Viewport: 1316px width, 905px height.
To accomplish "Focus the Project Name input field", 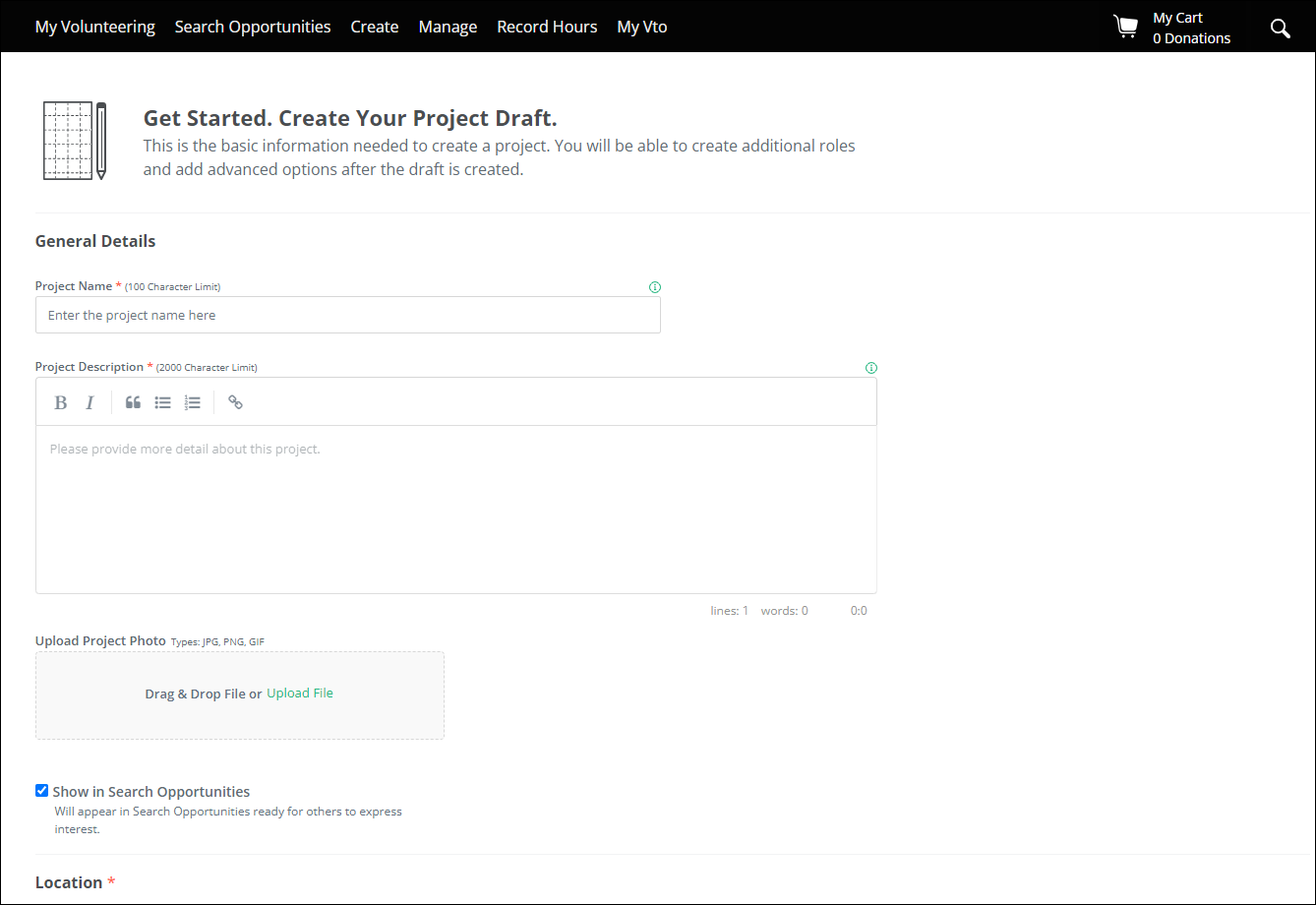I will (347, 316).
